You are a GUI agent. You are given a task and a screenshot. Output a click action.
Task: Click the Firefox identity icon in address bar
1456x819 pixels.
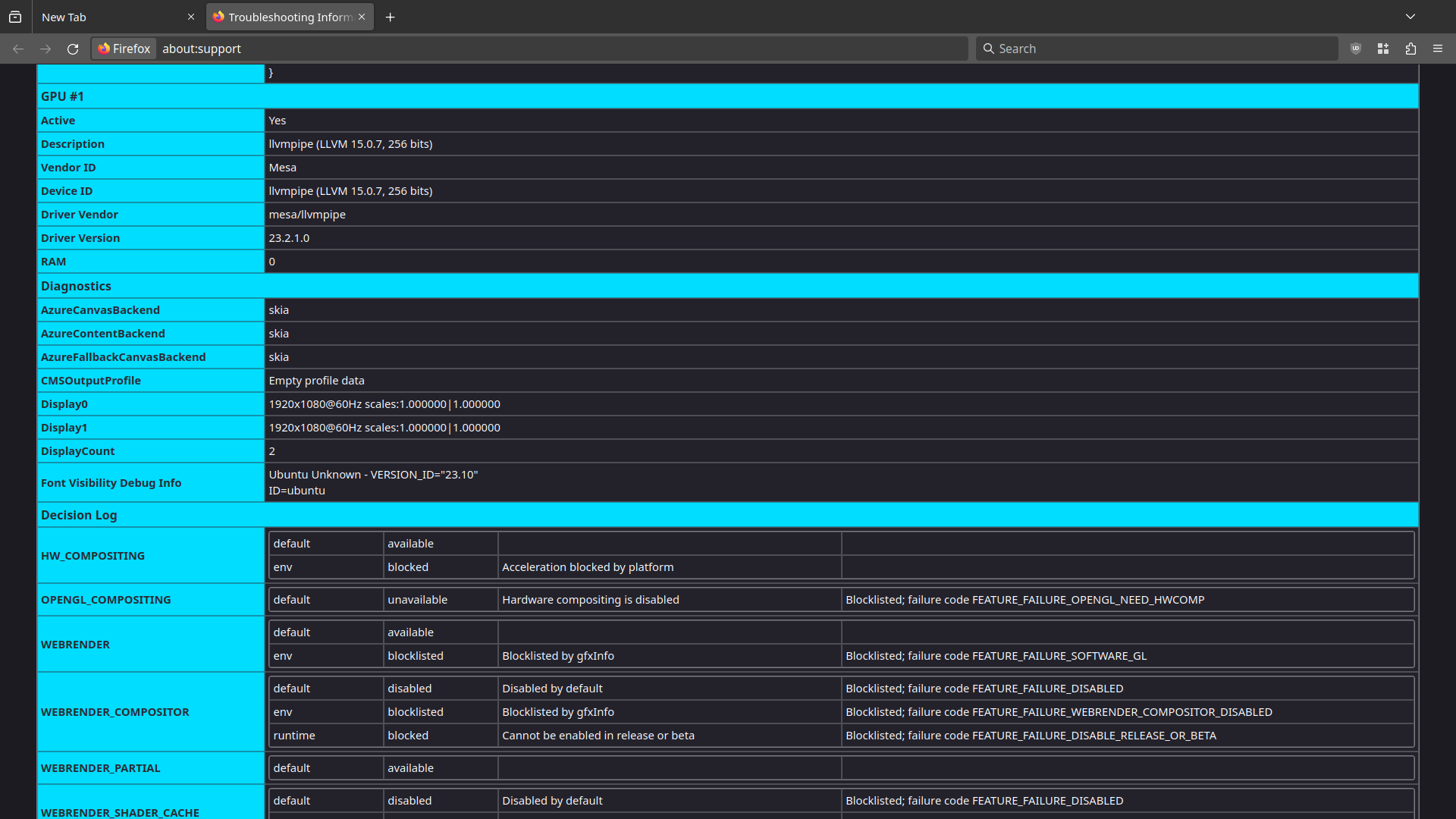pyautogui.click(x=124, y=49)
